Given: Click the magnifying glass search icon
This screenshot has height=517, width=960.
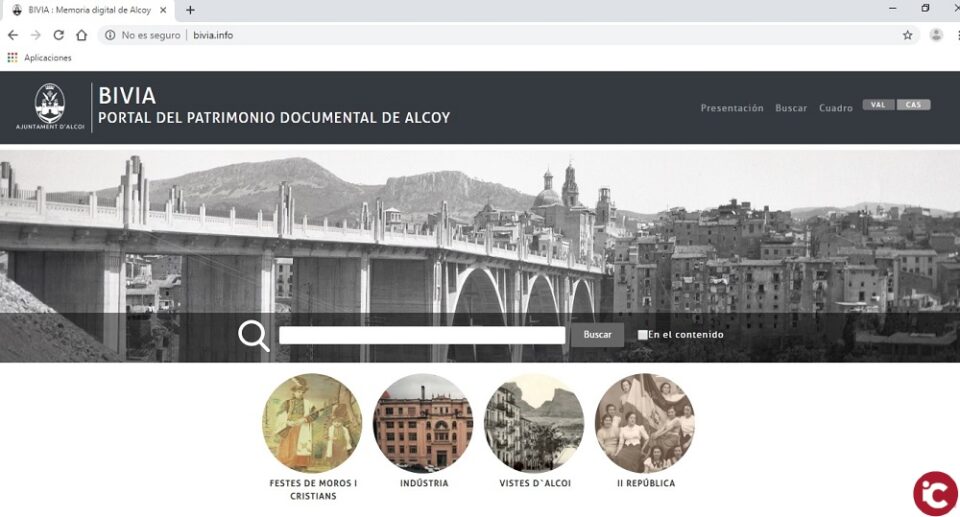Looking at the screenshot, I should pyautogui.click(x=253, y=336).
